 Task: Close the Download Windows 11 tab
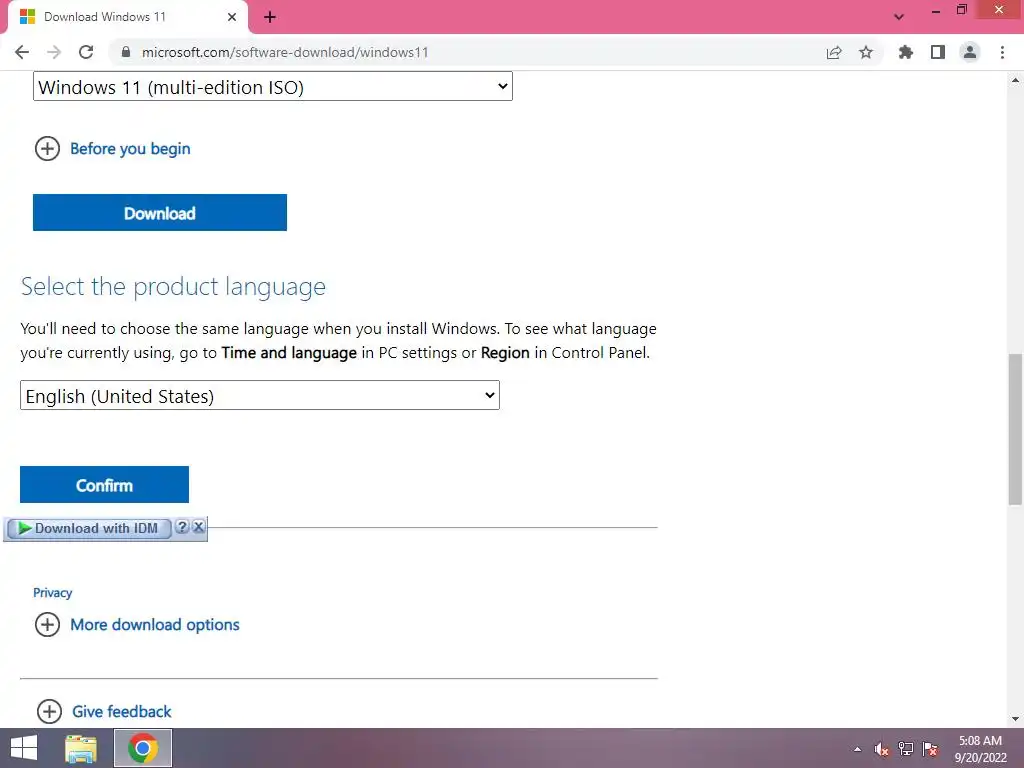[x=232, y=17]
